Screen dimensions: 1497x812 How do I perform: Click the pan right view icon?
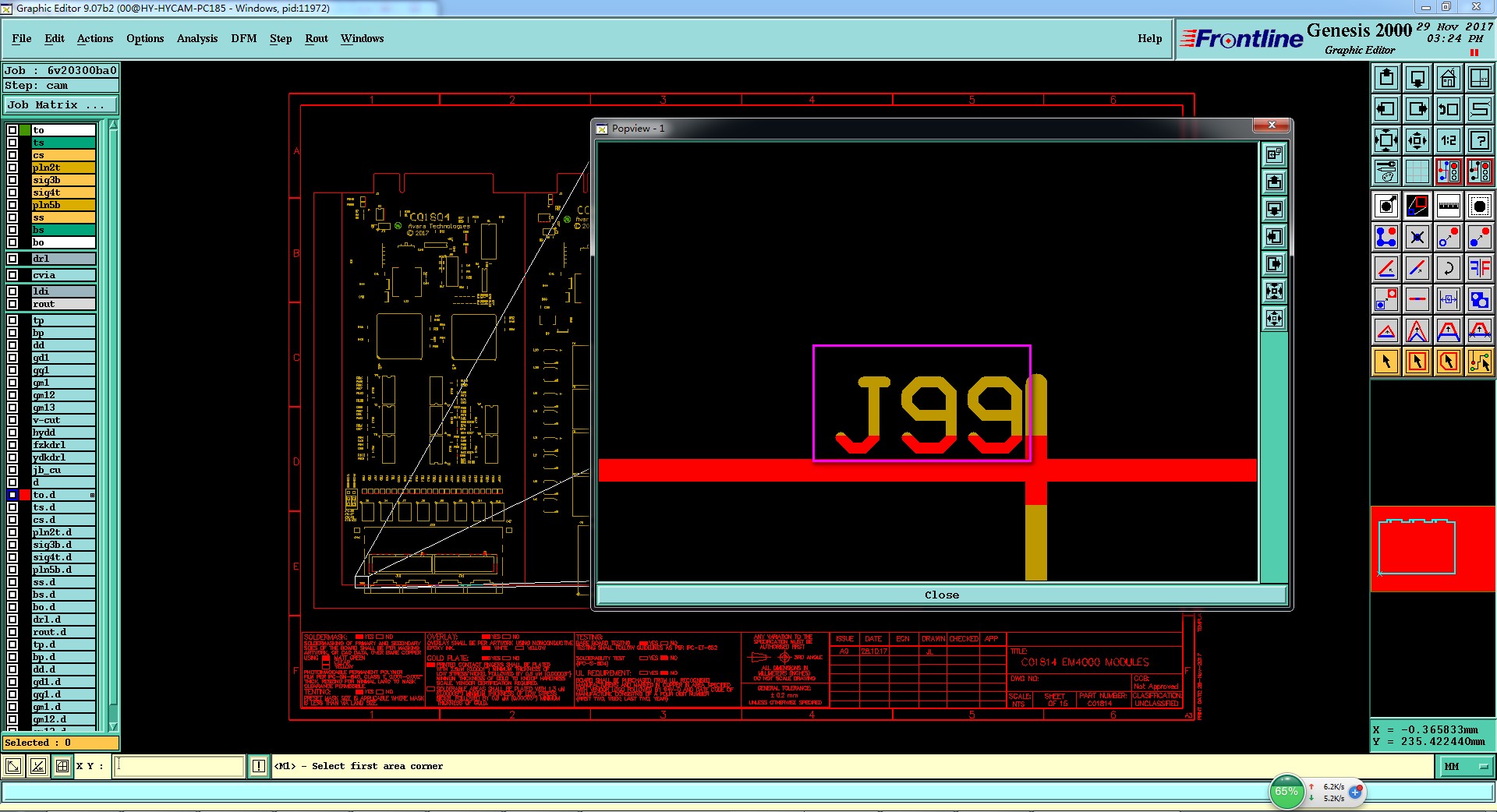1417,109
